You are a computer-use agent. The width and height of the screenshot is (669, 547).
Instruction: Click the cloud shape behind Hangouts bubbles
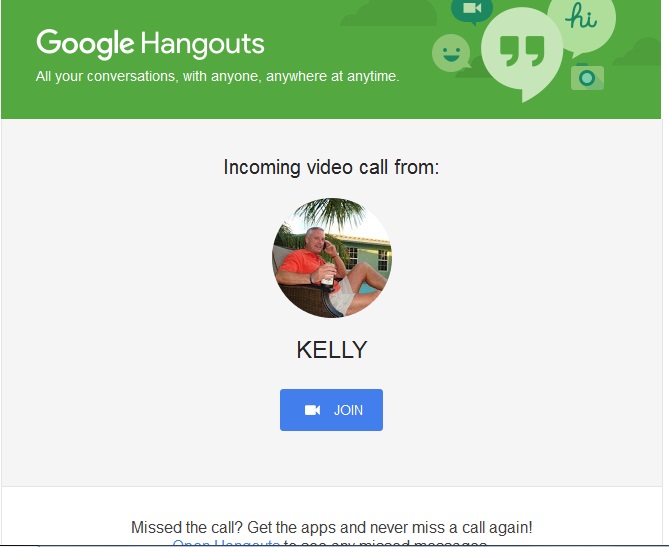coord(390,14)
